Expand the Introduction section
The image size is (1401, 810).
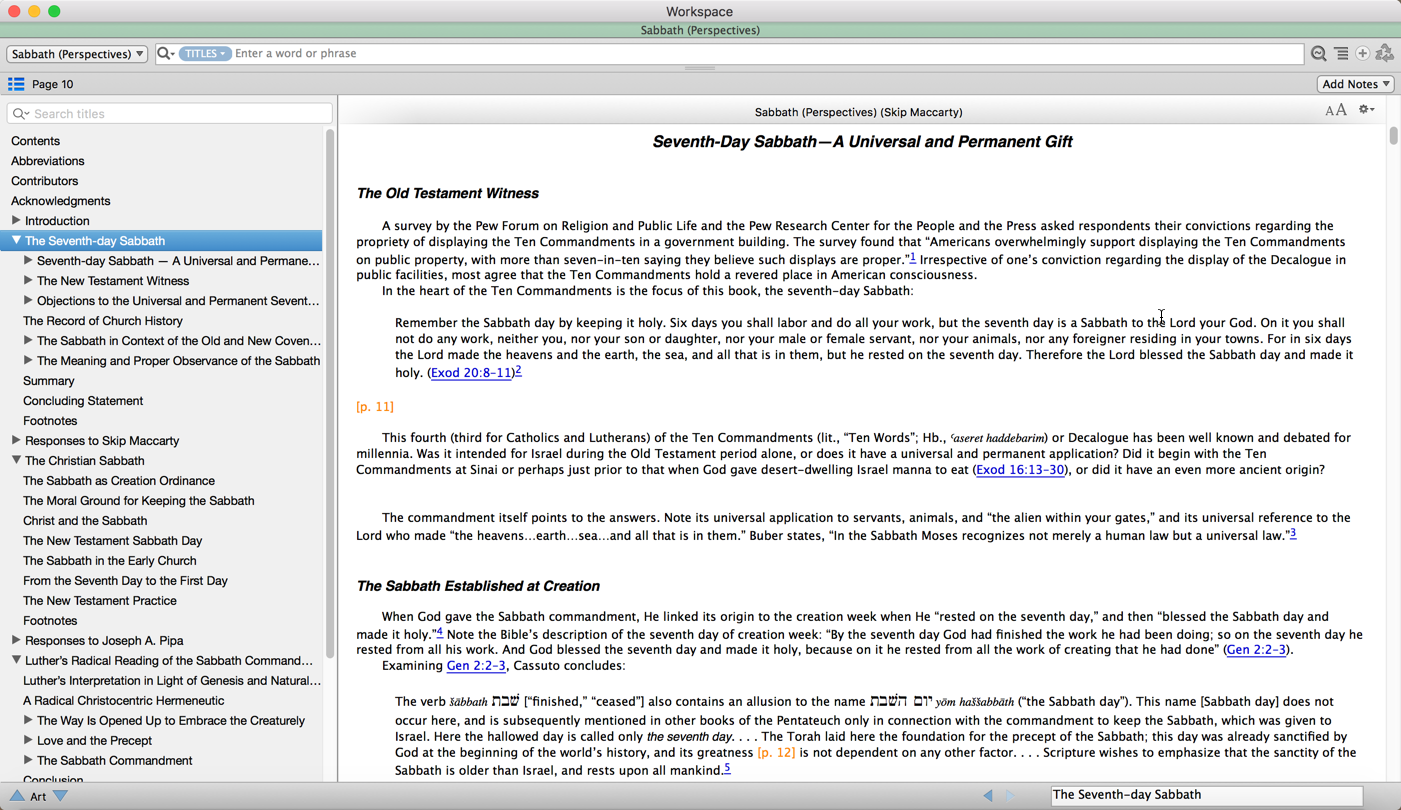tap(16, 220)
